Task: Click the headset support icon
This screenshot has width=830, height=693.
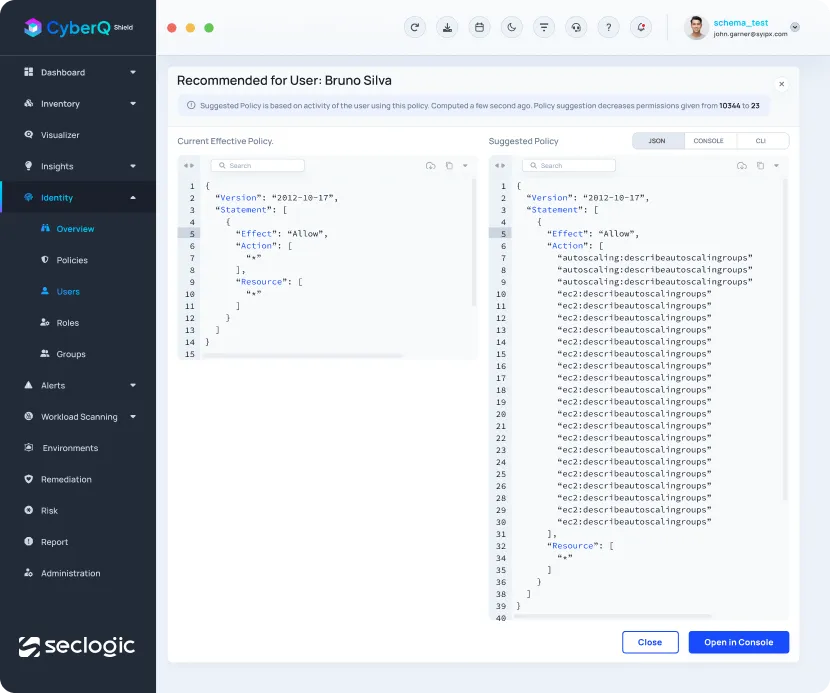Action: point(575,28)
